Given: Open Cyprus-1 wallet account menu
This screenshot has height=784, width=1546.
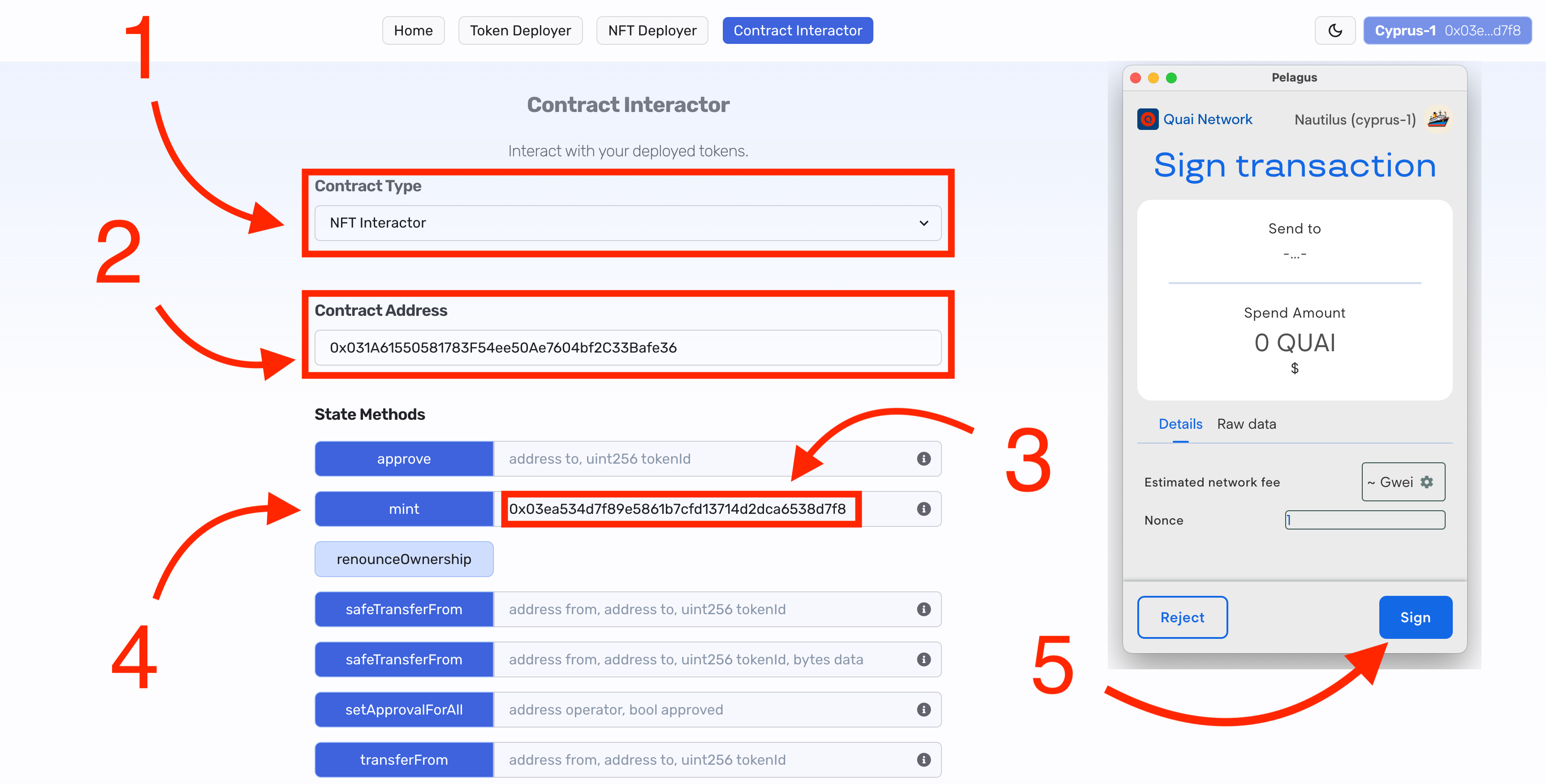Looking at the screenshot, I should (1447, 30).
